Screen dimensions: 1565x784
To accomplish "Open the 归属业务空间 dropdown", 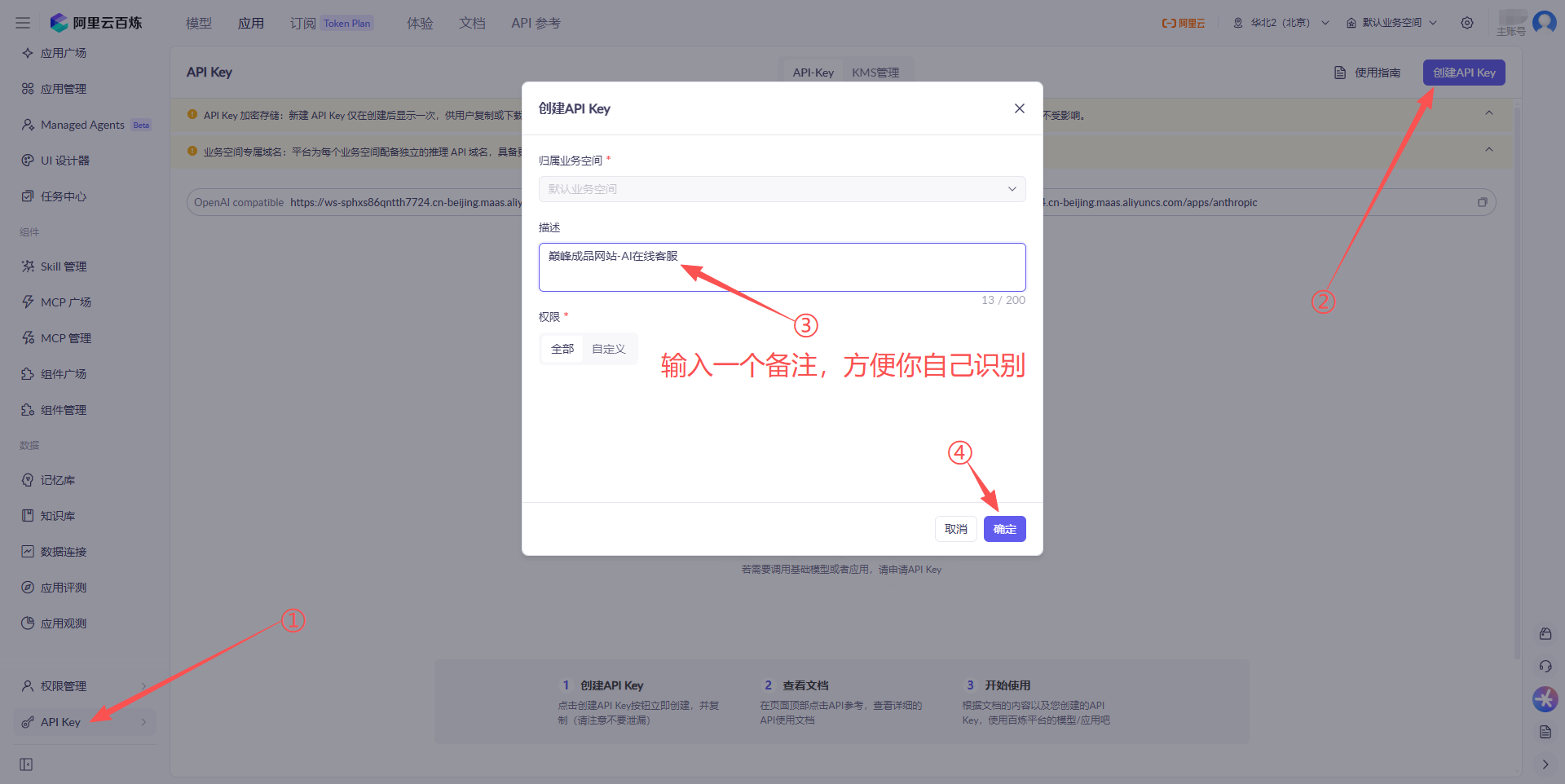I will [x=782, y=189].
